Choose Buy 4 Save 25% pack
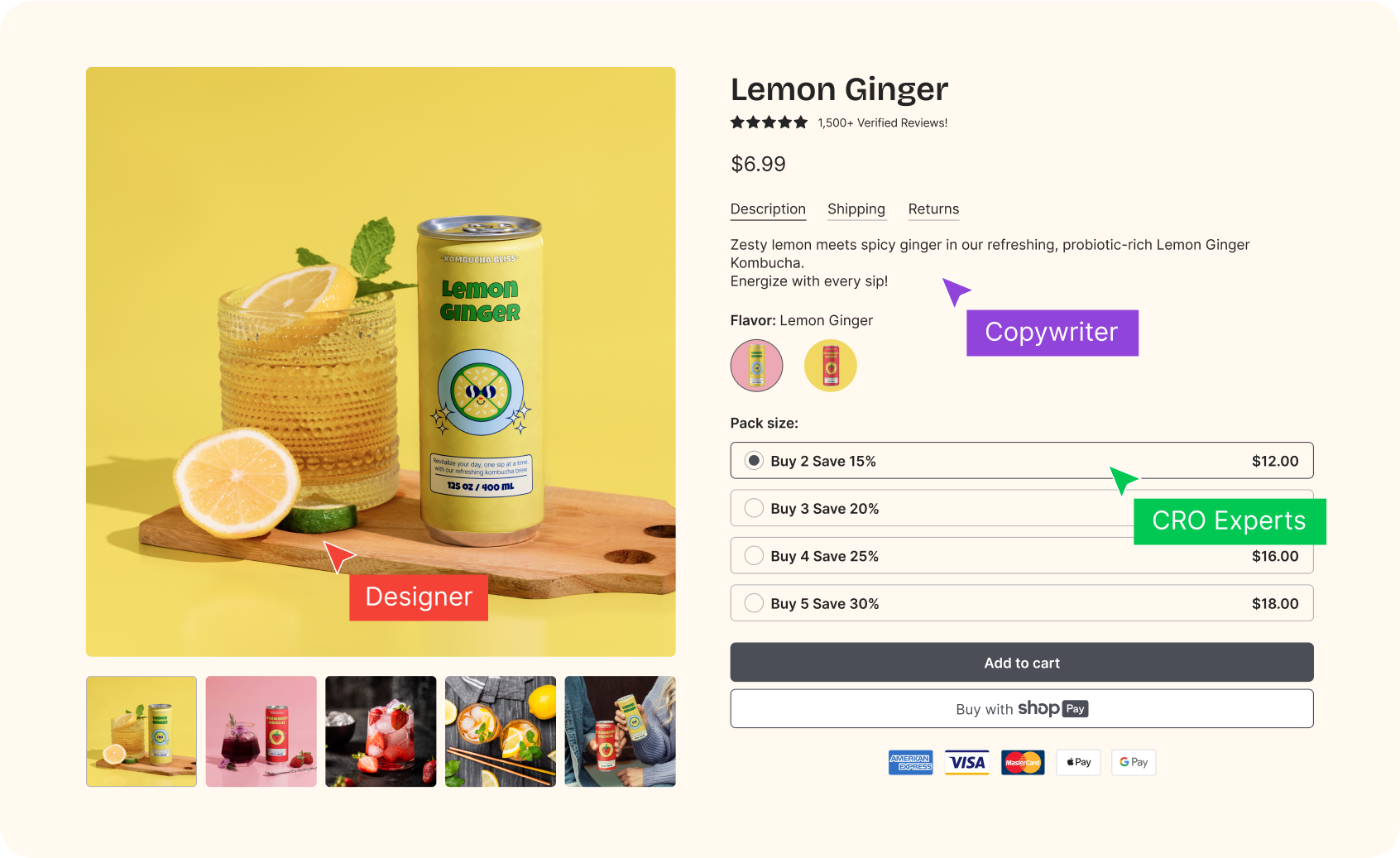The width and height of the screenshot is (1400, 858). (754, 556)
